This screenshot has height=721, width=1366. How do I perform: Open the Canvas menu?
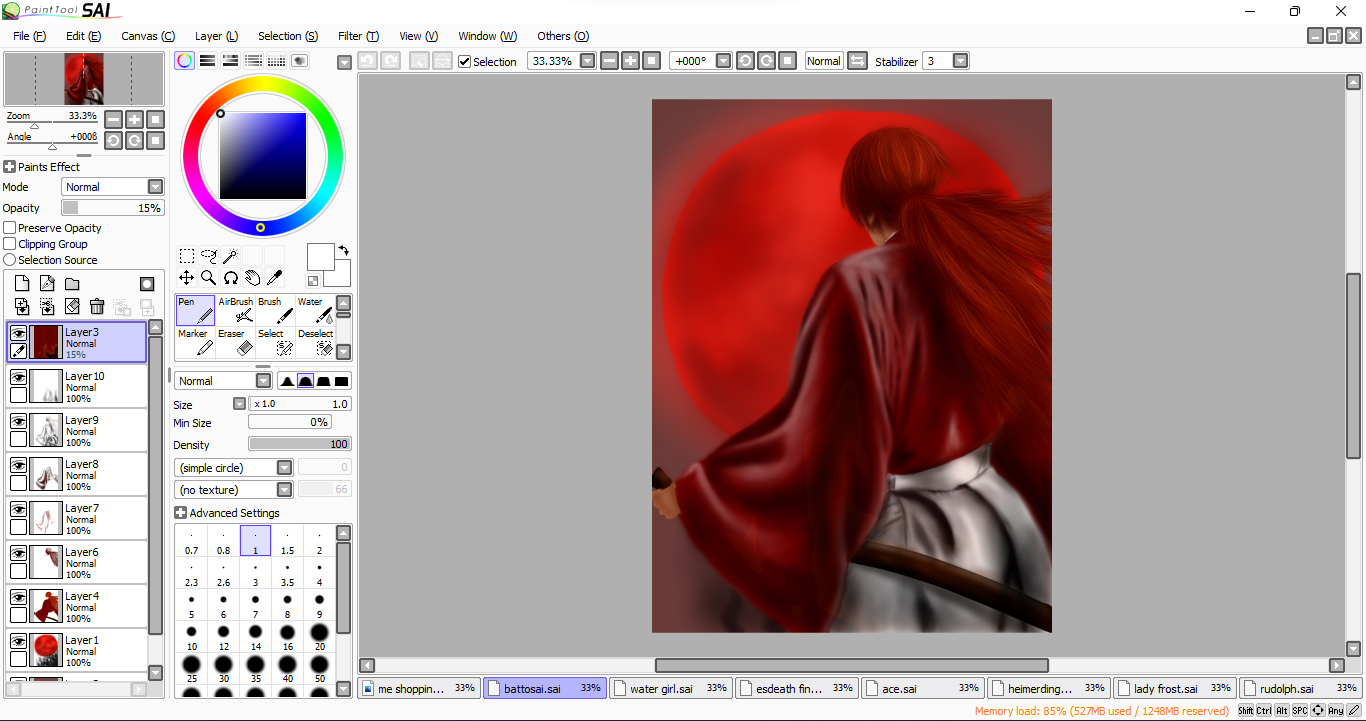tap(148, 36)
